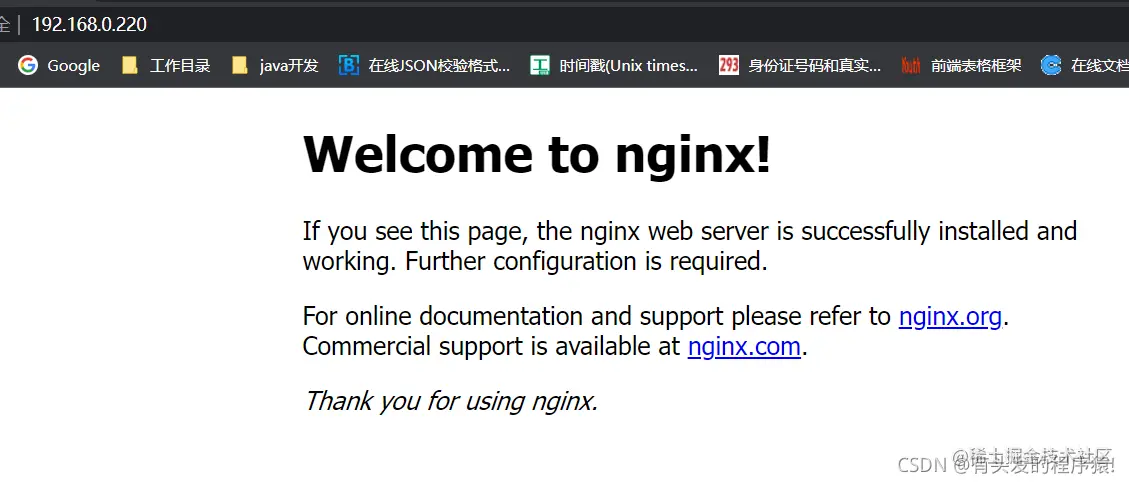The image size is (1129, 483).
Task: Open the 身份证号码和真实 bookmark
Action: coord(800,66)
